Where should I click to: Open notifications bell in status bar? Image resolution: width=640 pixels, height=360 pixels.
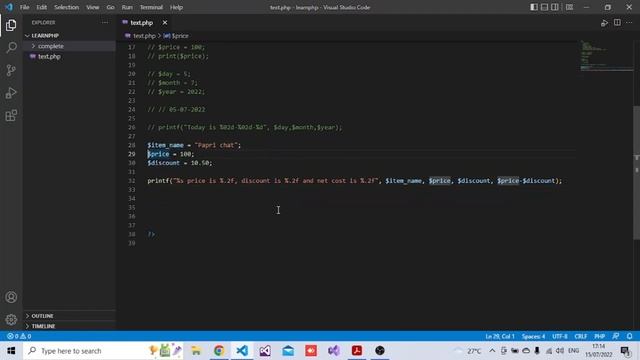pyautogui.click(x=629, y=336)
